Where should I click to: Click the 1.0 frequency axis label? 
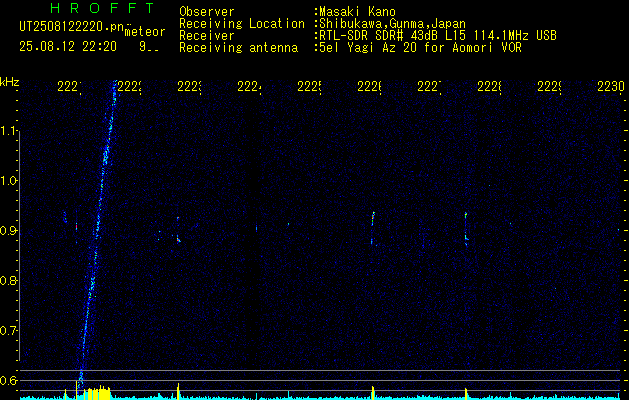click(8, 181)
